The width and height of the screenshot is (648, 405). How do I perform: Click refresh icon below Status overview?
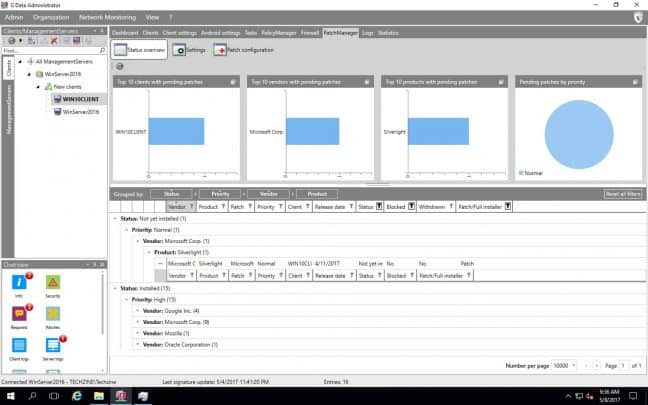pyautogui.click(x=119, y=66)
